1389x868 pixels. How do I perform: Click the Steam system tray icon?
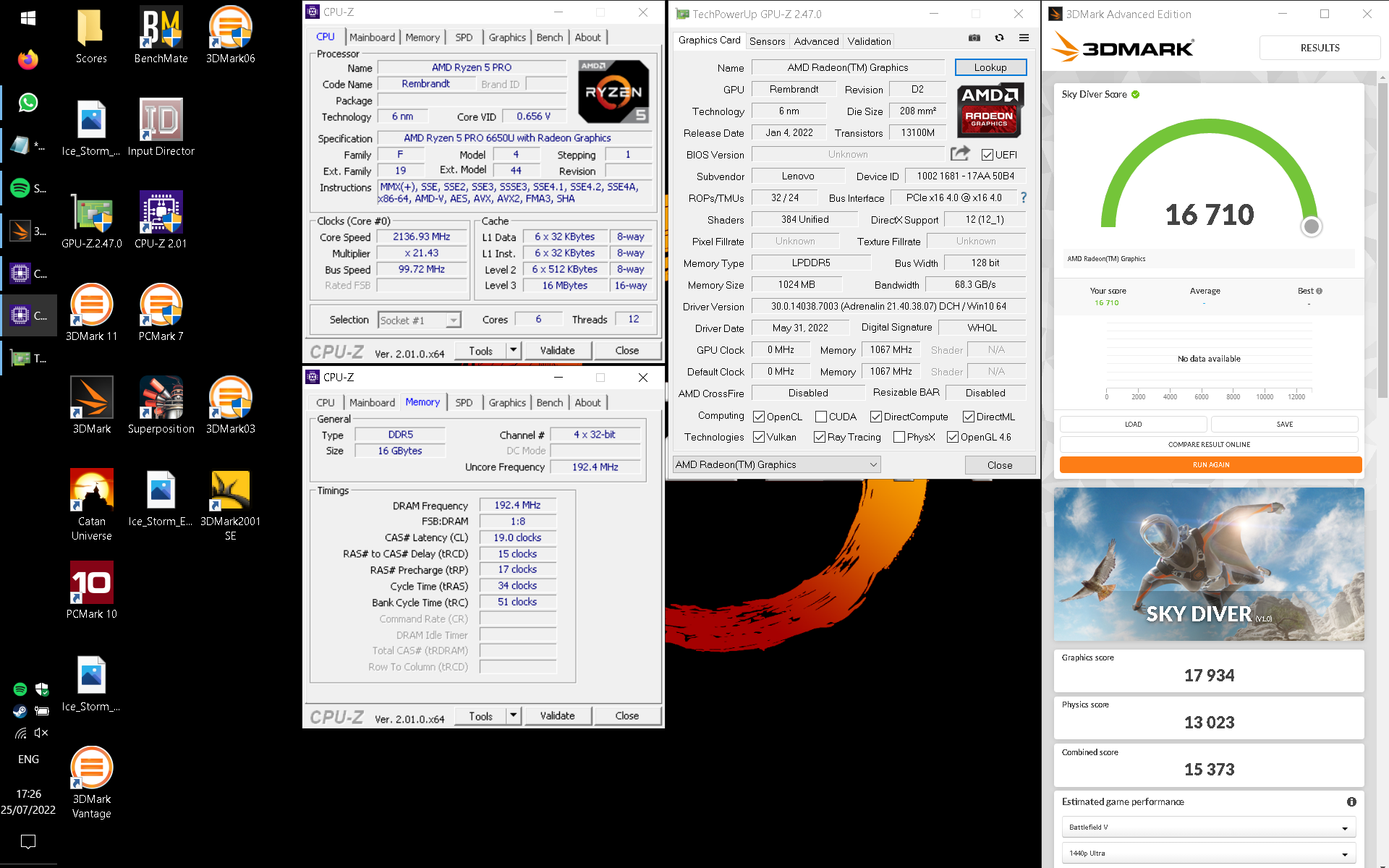click(x=20, y=711)
